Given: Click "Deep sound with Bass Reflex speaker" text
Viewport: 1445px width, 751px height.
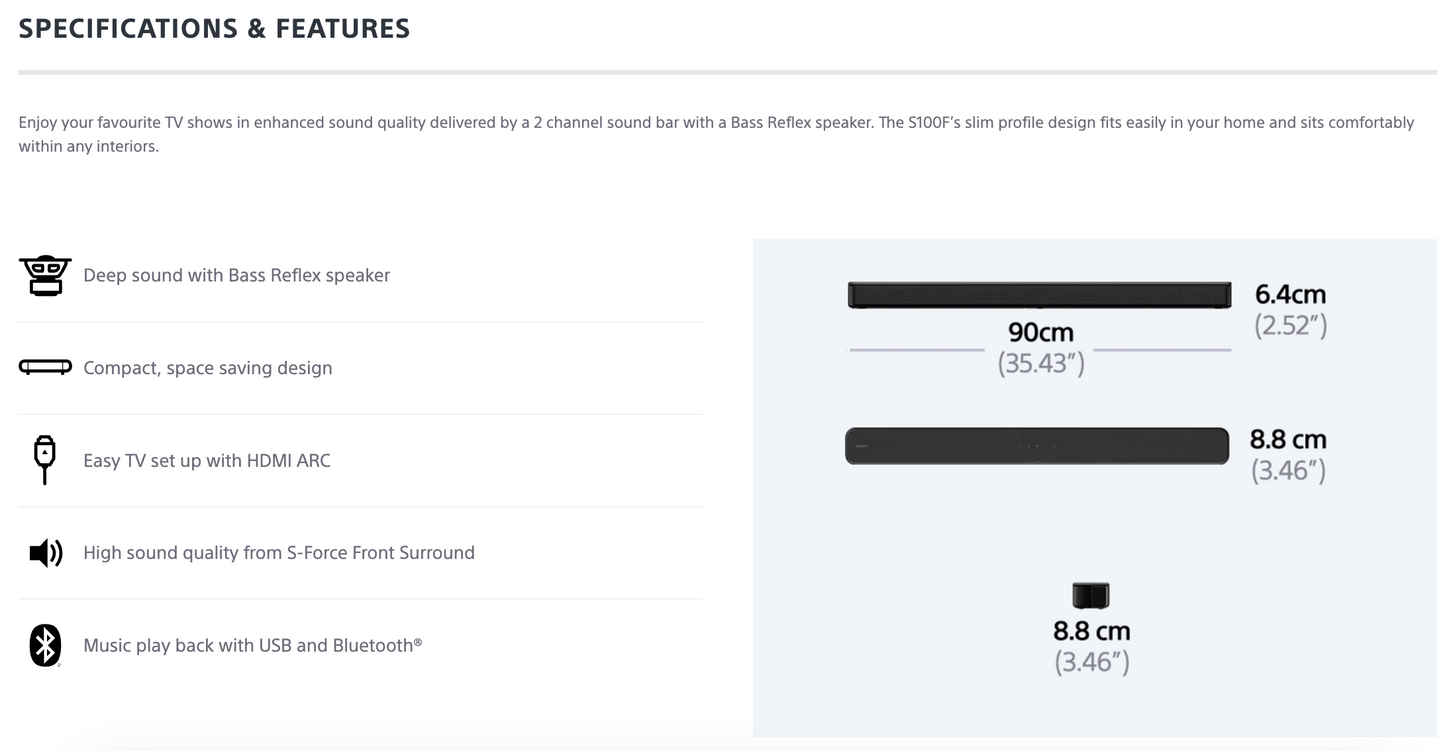Looking at the screenshot, I should tap(237, 275).
